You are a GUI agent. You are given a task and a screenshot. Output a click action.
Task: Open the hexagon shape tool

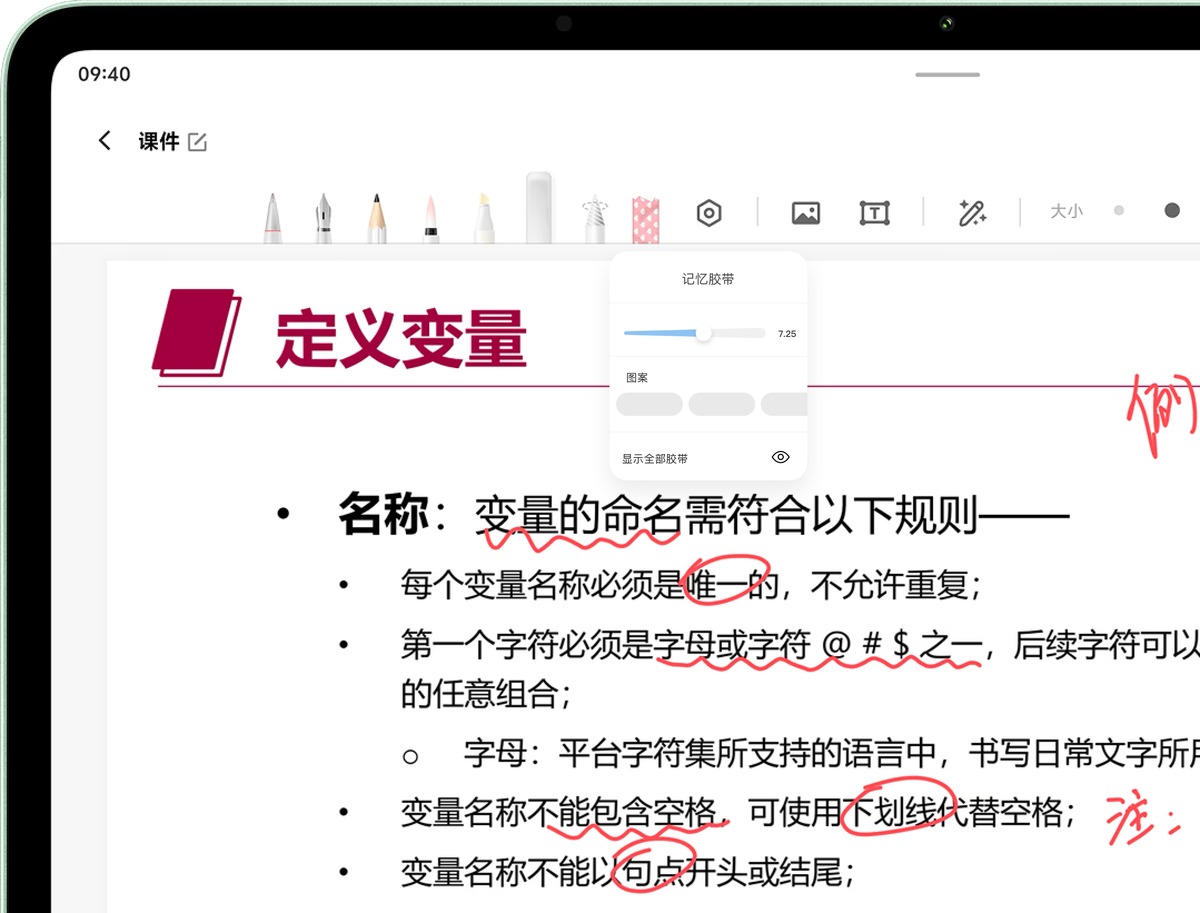(x=709, y=212)
